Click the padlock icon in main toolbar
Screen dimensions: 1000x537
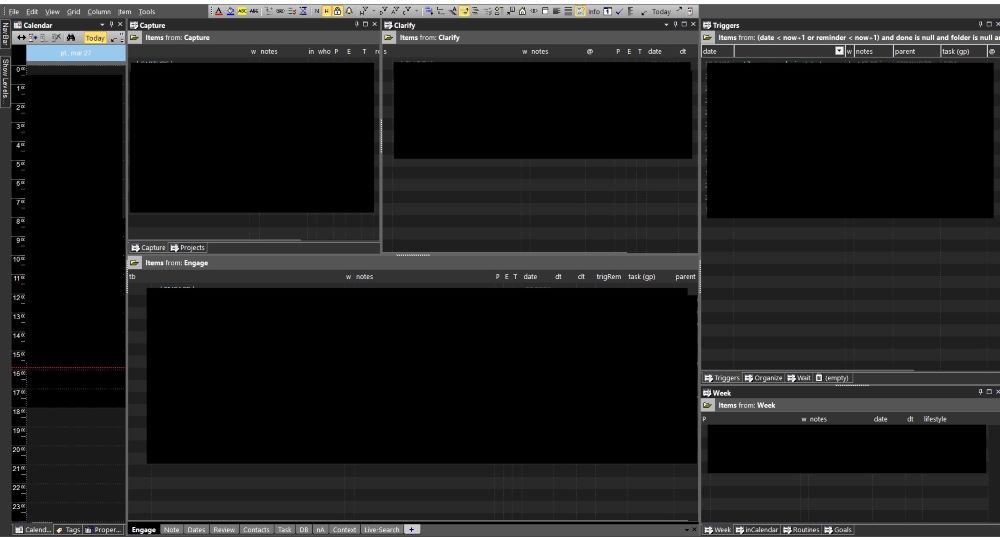[337, 11]
